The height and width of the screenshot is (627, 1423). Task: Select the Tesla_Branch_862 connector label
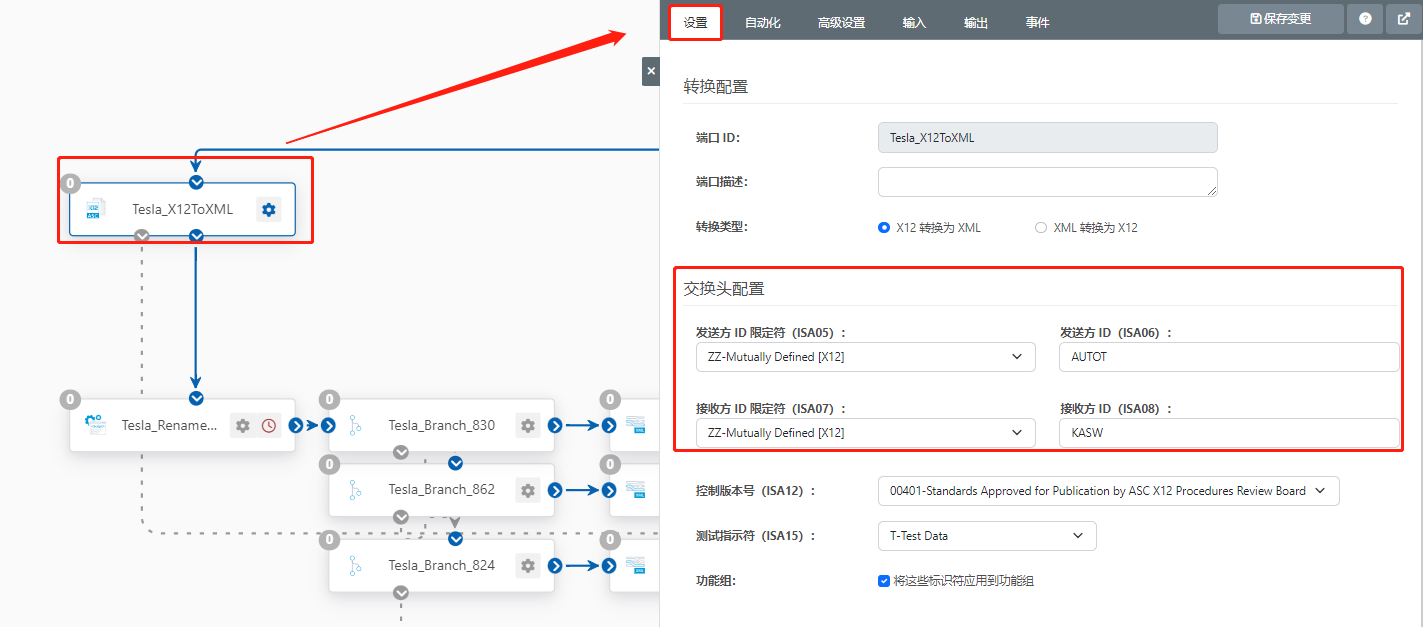click(x=442, y=489)
